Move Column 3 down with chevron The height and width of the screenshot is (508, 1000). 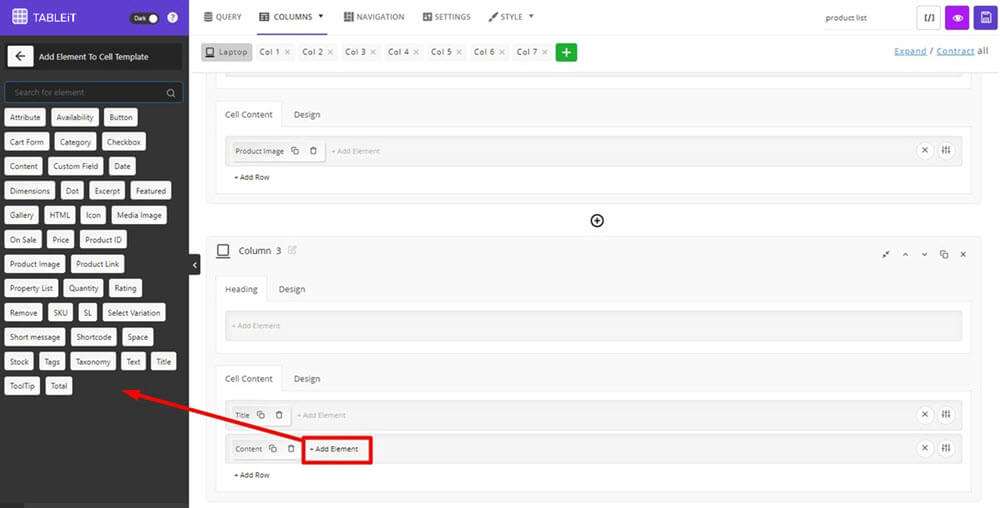tap(924, 254)
